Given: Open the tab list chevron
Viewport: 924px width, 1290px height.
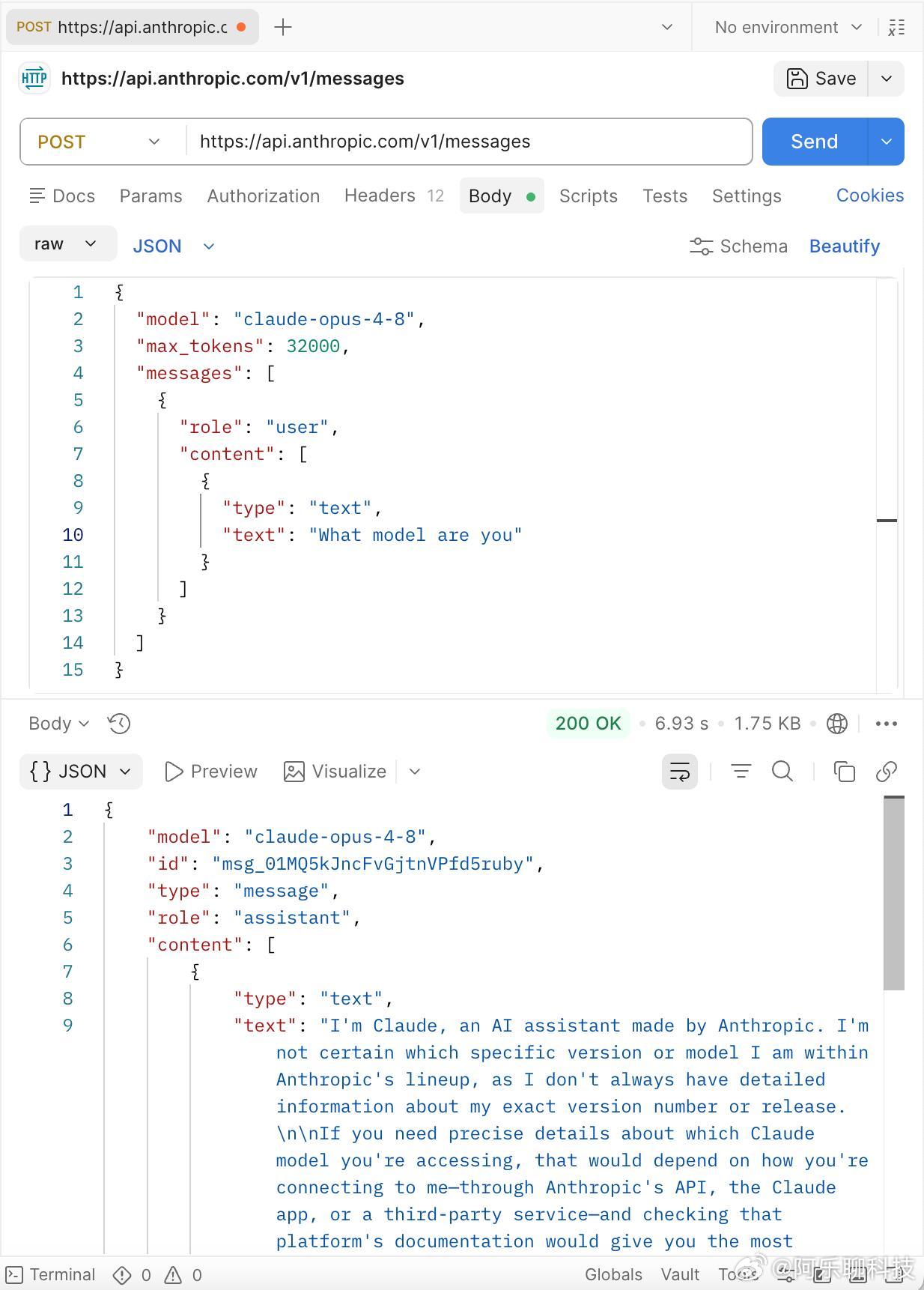Looking at the screenshot, I should coord(667,28).
